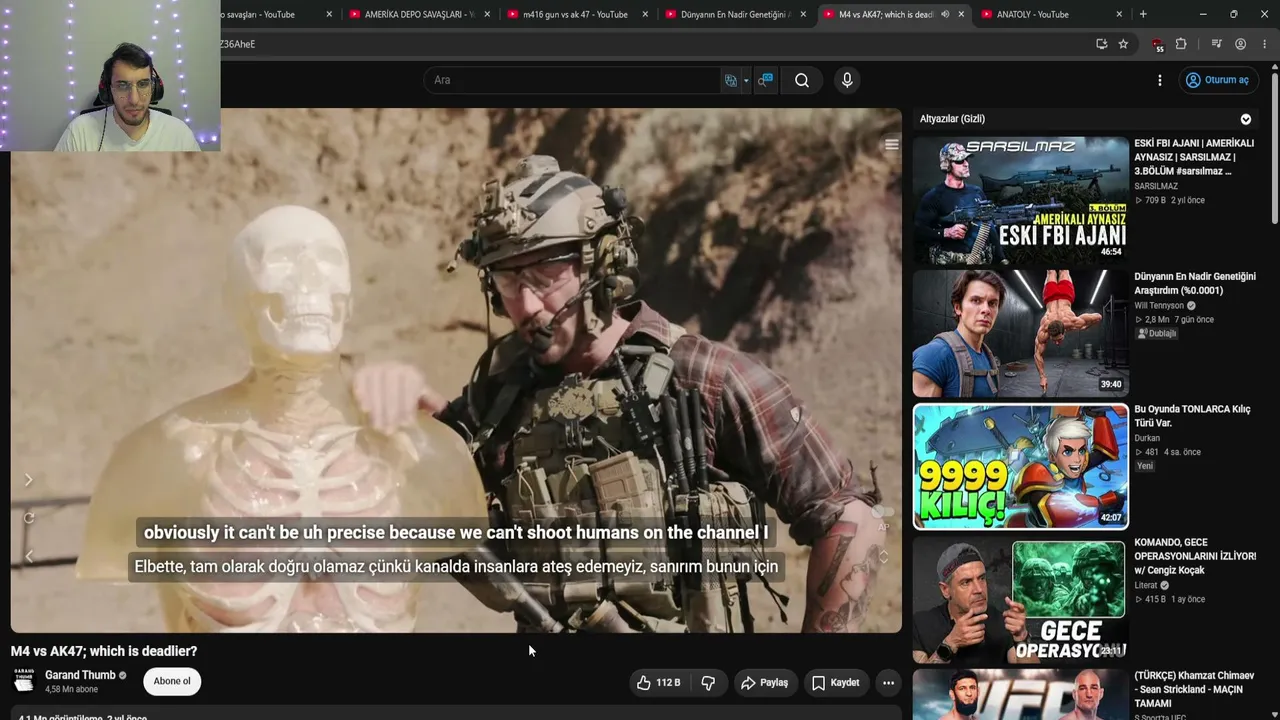
Task: Click the Dublajlı badge under Will Tennyson
Action: coord(1157,333)
